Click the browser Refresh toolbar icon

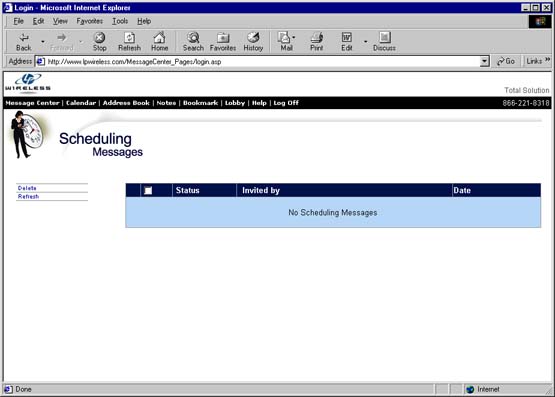click(129, 42)
